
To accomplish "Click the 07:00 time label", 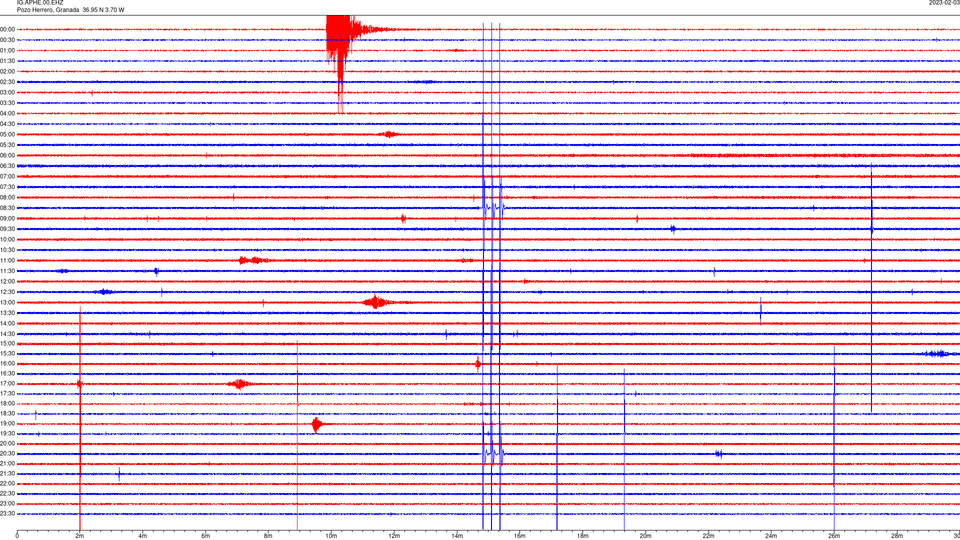I will pyautogui.click(x=7, y=176).
